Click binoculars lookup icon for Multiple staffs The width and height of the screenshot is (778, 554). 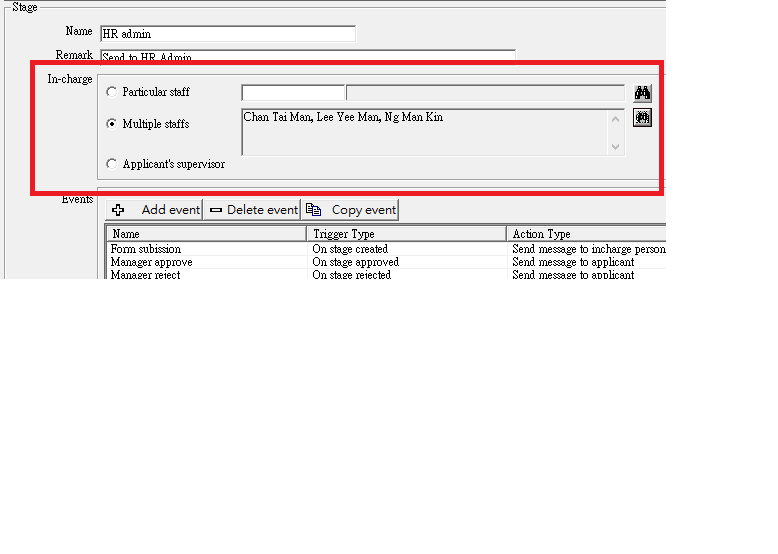[643, 118]
